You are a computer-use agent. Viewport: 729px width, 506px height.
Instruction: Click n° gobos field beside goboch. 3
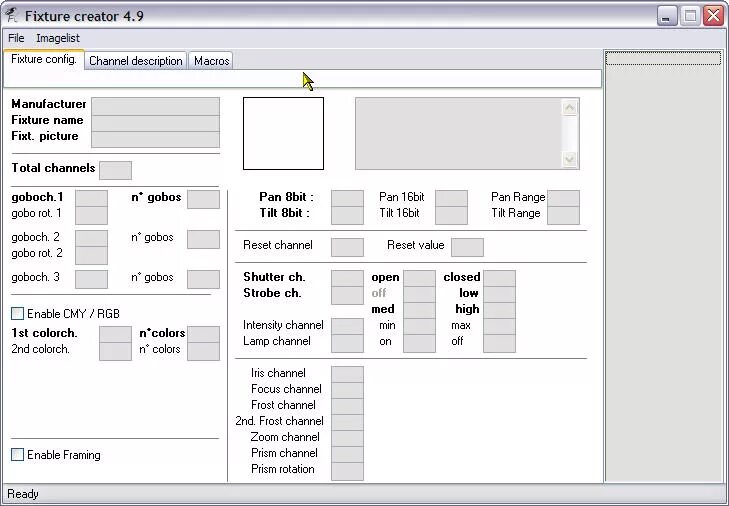pos(203,279)
